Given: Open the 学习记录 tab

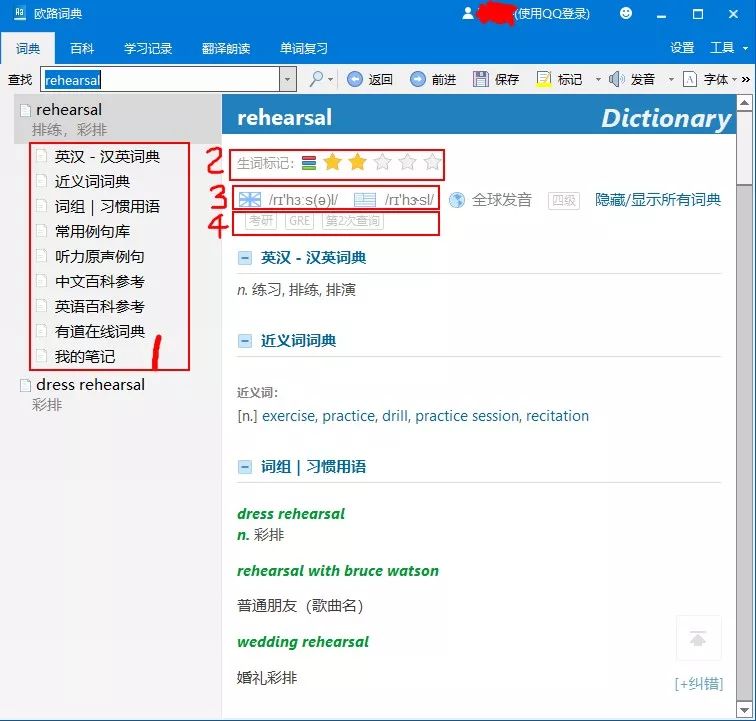Looking at the screenshot, I should [148, 48].
